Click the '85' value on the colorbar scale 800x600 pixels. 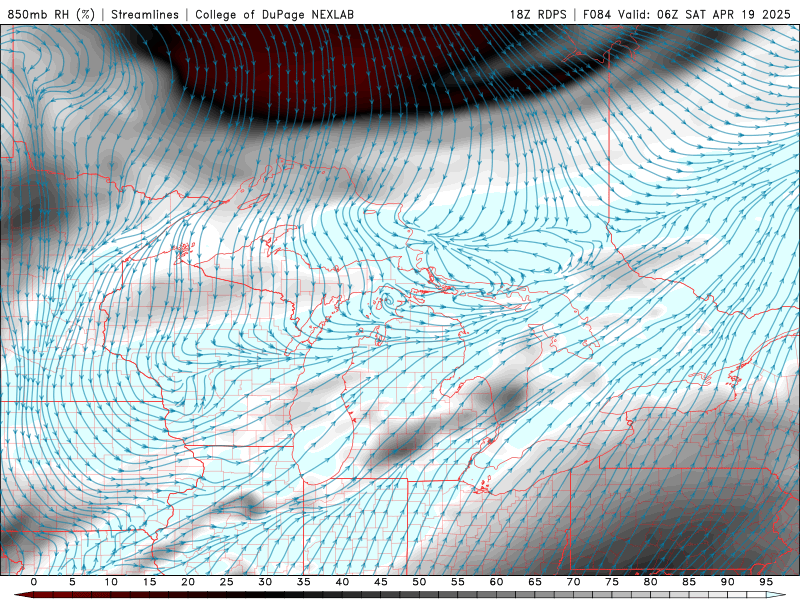click(689, 582)
